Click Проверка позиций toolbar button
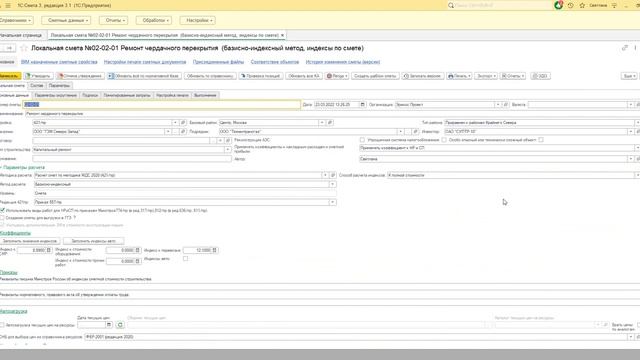Viewport: 640px width, 360px height. 260,76
